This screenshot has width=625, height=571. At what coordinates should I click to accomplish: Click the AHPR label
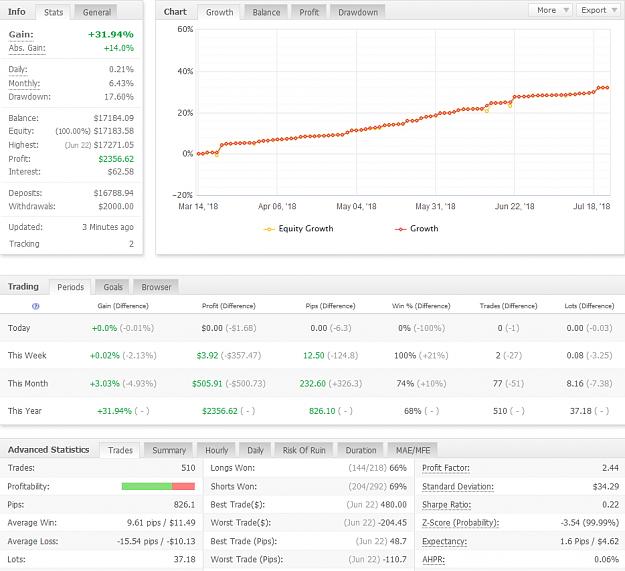(x=433, y=559)
